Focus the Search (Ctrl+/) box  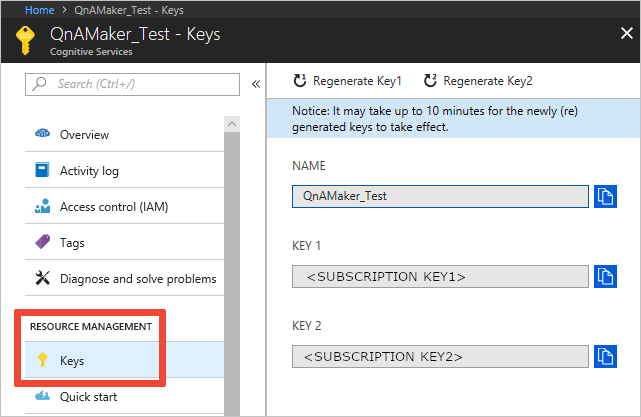pos(132,84)
